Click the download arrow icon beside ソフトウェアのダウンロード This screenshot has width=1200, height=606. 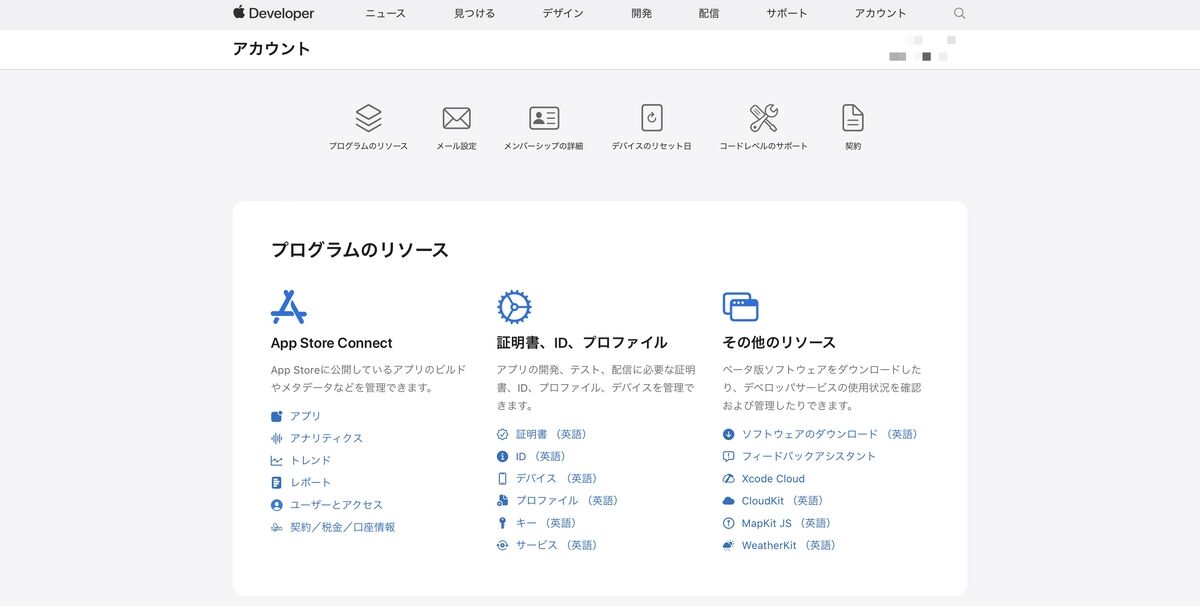click(729, 434)
